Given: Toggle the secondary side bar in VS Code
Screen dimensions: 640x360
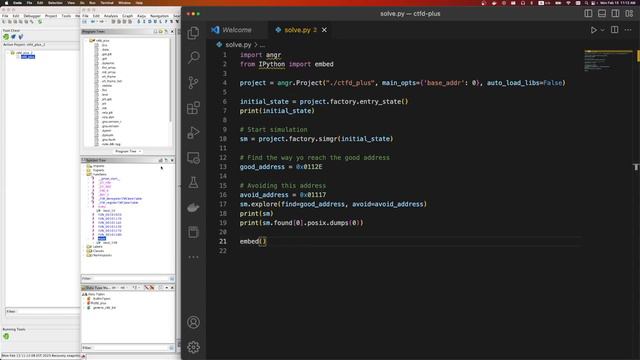Looking at the screenshot, I should pos(616,13).
